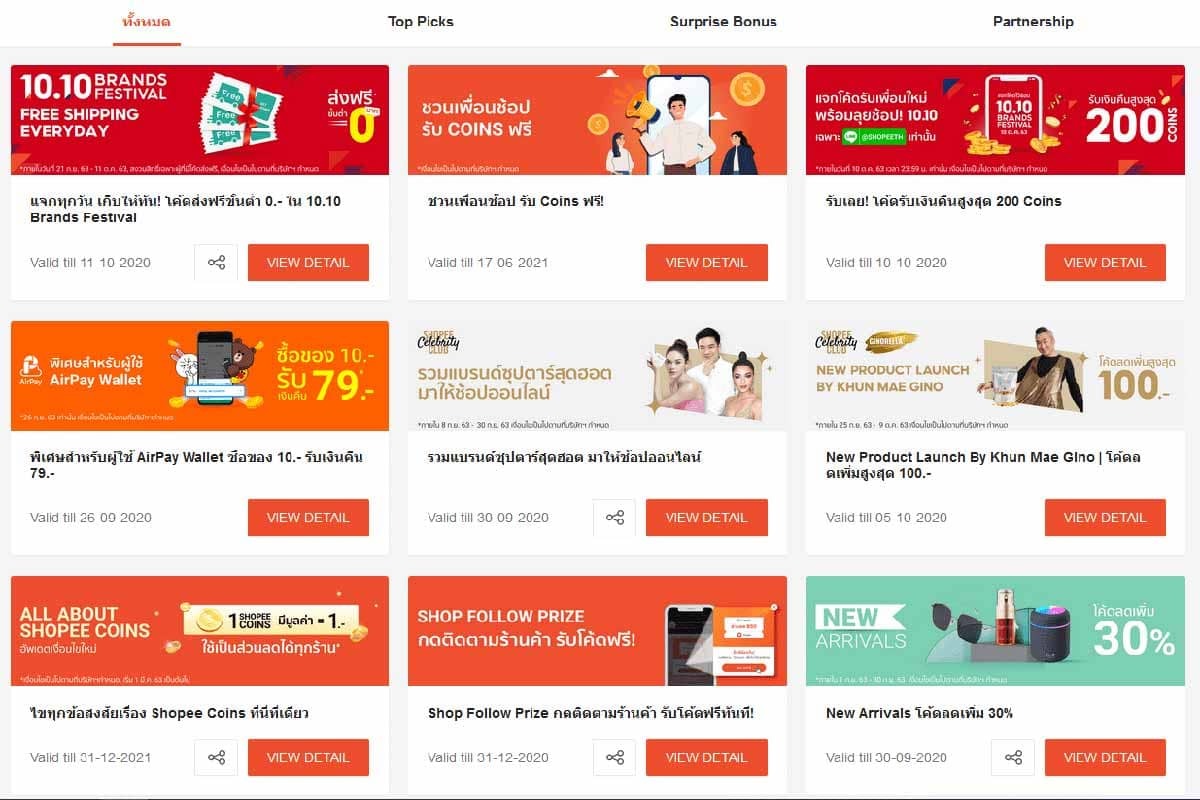This screenshot has height=800, width=1200.
Task: Open View Detail for 200 Coins cashback
Action: [x=1105, y=263]
